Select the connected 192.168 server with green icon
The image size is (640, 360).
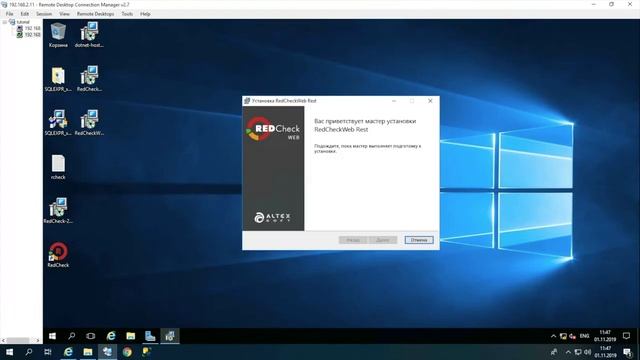coord(29,35)
